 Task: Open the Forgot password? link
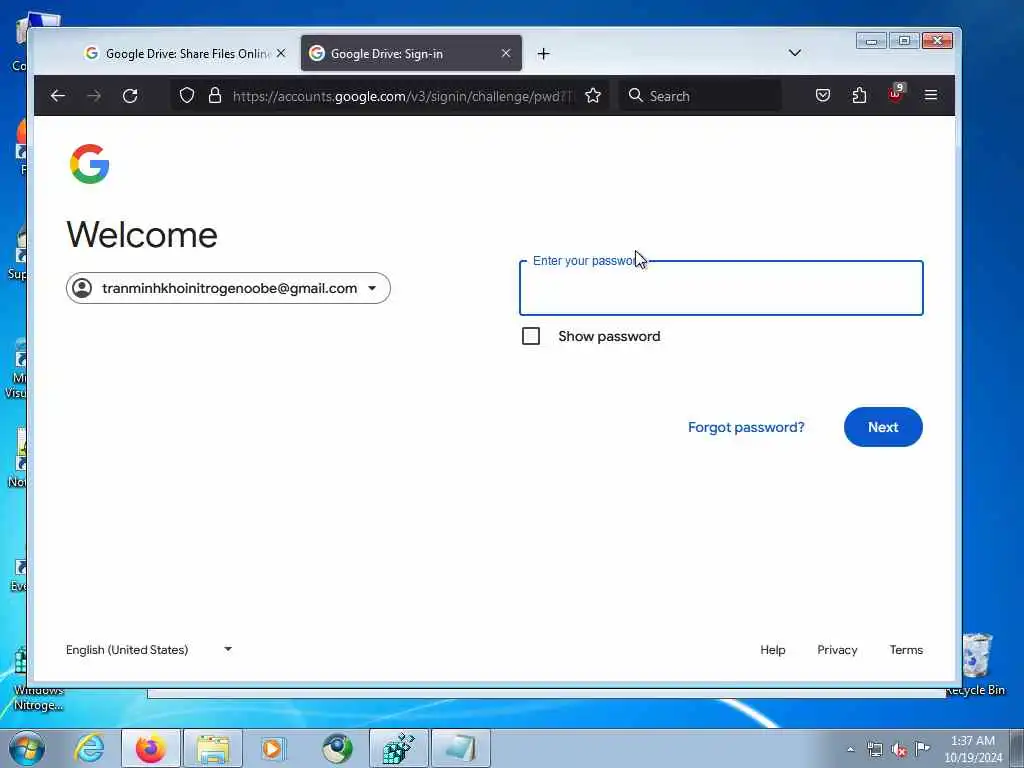[x=746, y=427]
